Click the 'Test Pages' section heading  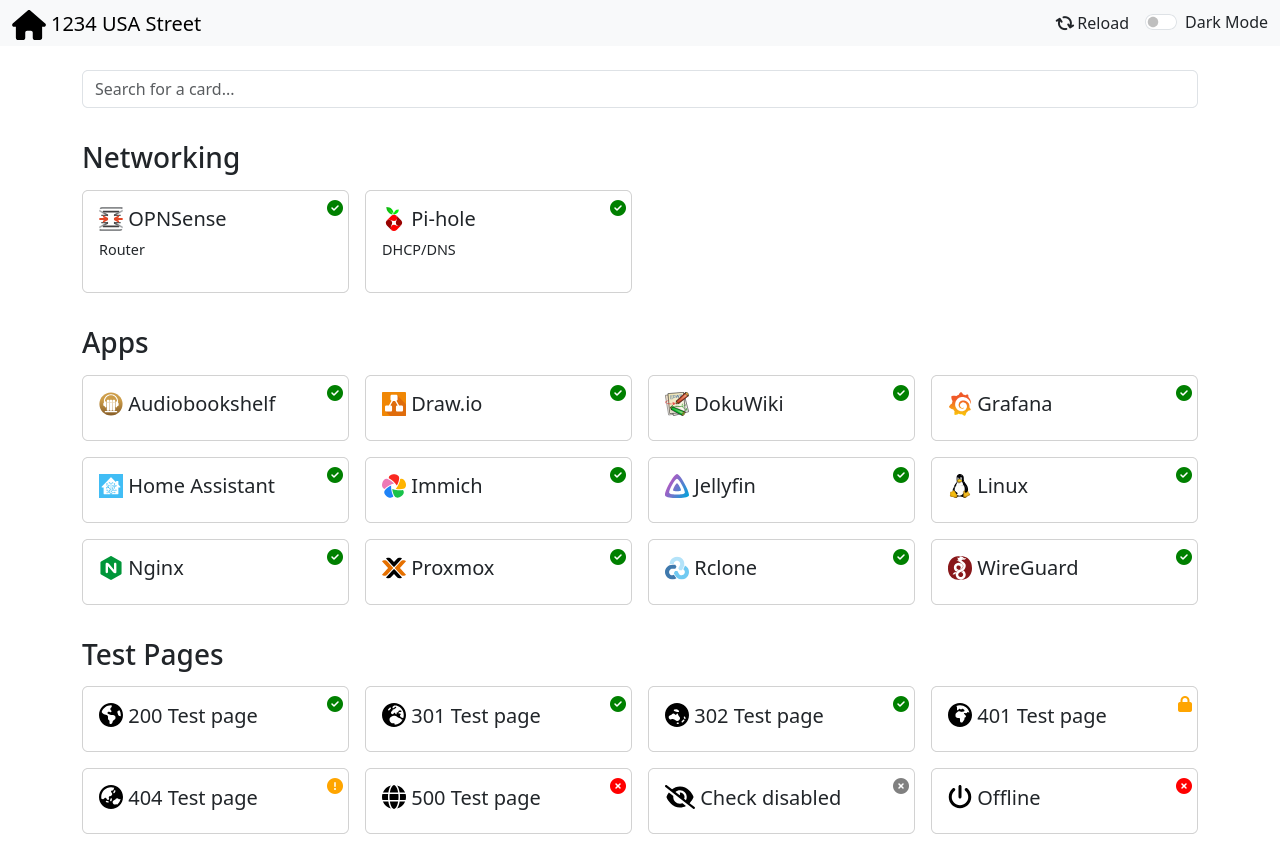tap(153, 655)
